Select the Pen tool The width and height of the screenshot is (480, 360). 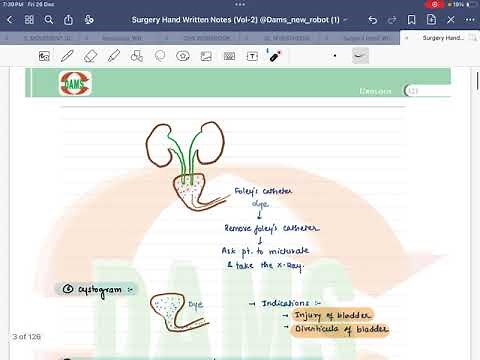pos(67,56)
